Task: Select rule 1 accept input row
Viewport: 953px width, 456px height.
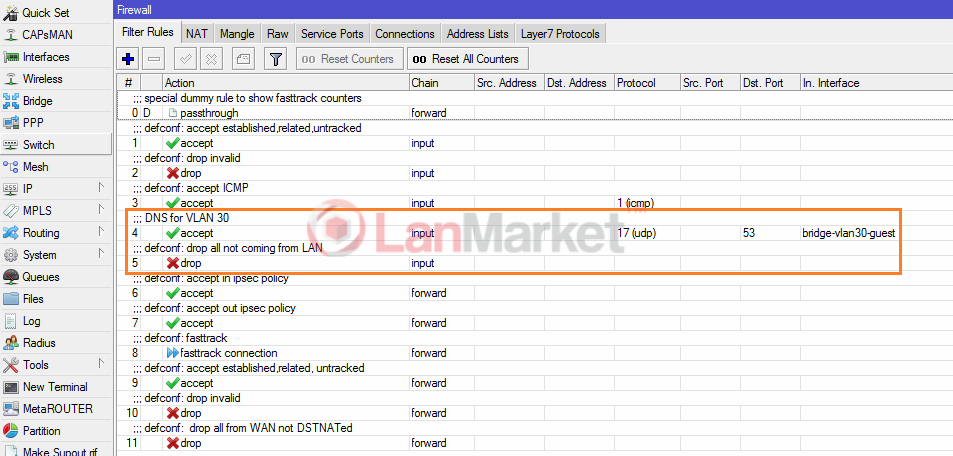Action: click(535, 143)
